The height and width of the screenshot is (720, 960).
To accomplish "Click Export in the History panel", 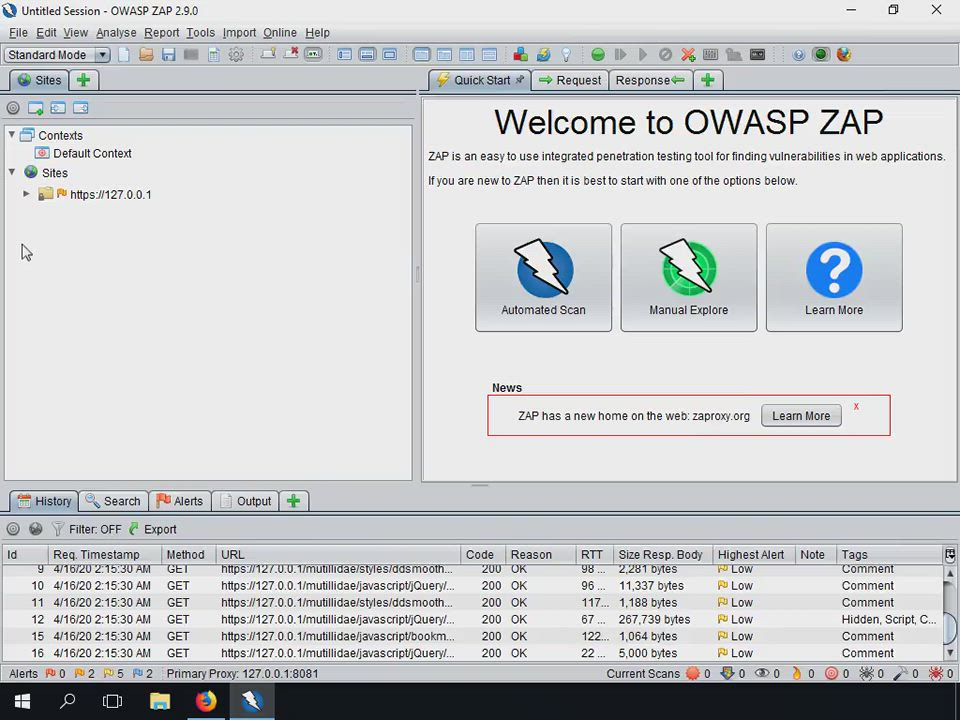I will [x=153, y=529].
